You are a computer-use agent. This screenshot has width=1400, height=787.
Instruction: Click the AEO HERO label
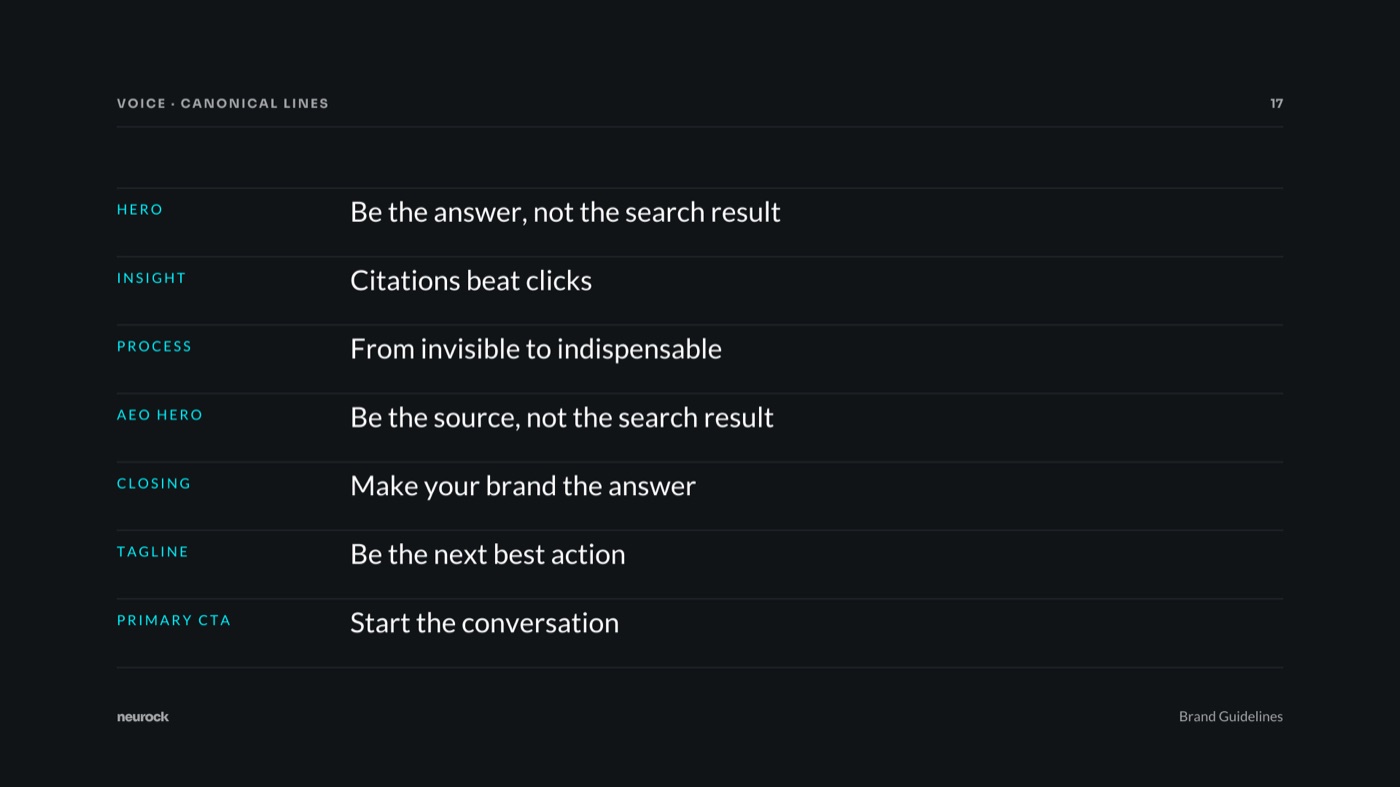160,415
